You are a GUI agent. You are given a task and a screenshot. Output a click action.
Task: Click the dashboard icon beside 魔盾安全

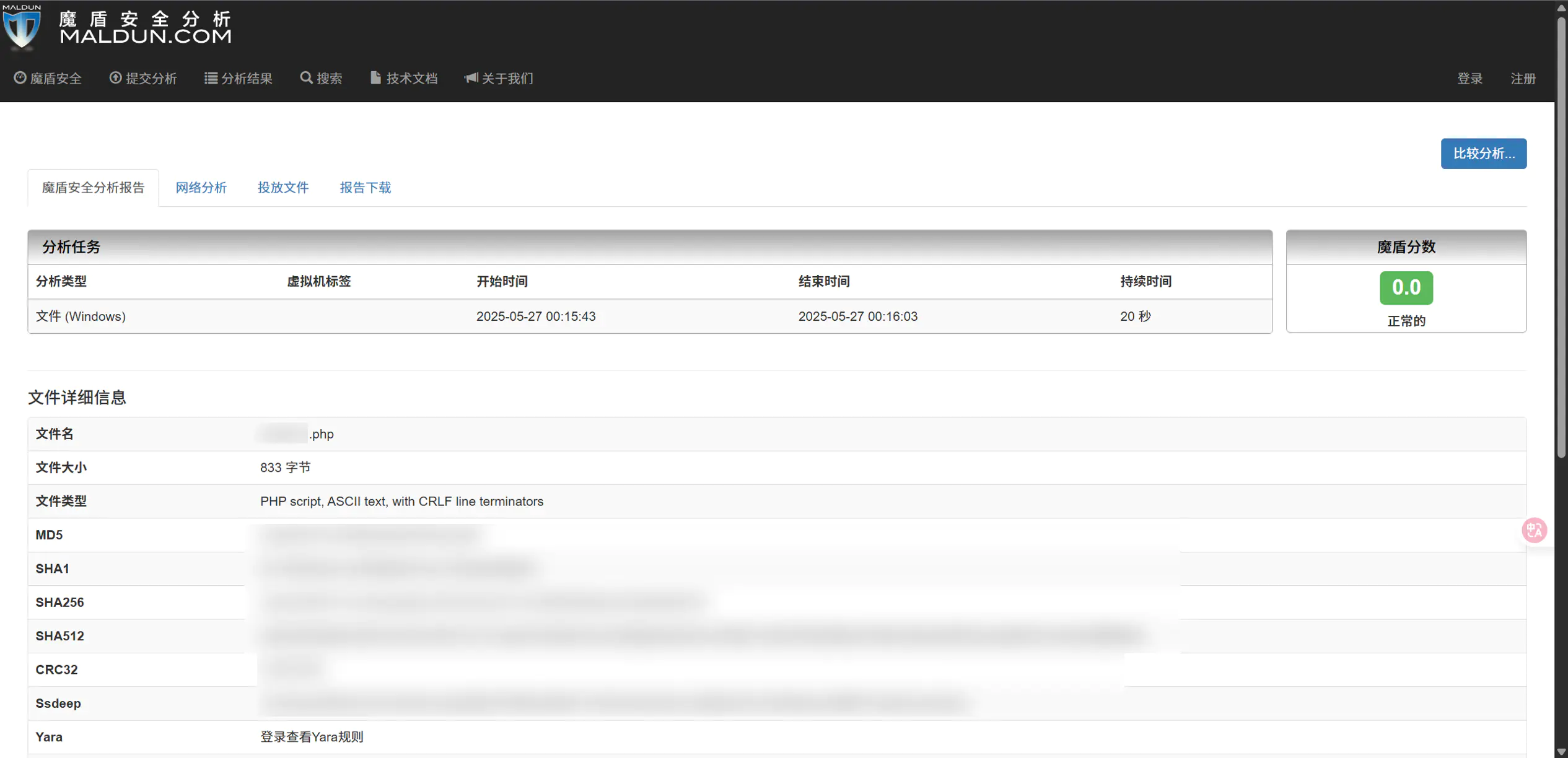20,78
